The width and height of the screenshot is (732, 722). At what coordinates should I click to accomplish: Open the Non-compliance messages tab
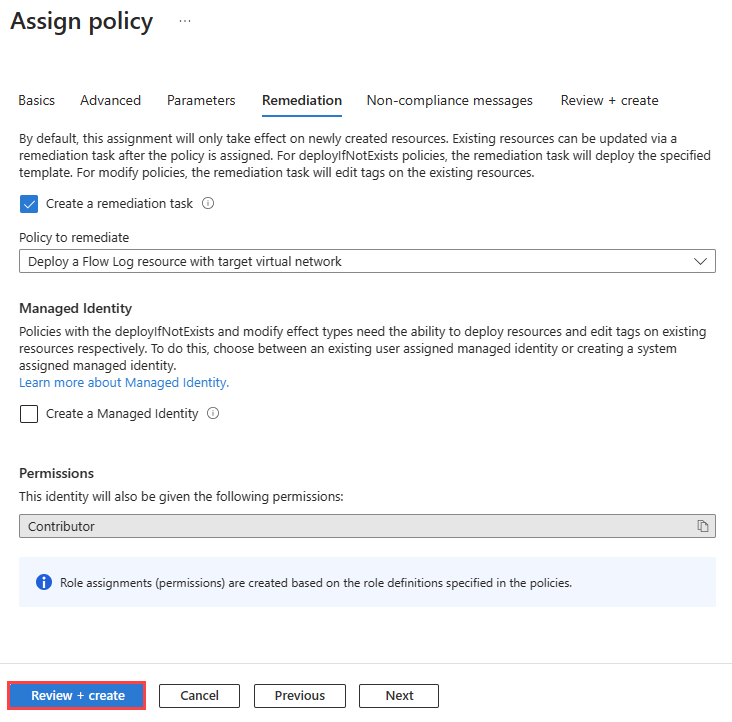pos(449,100)
